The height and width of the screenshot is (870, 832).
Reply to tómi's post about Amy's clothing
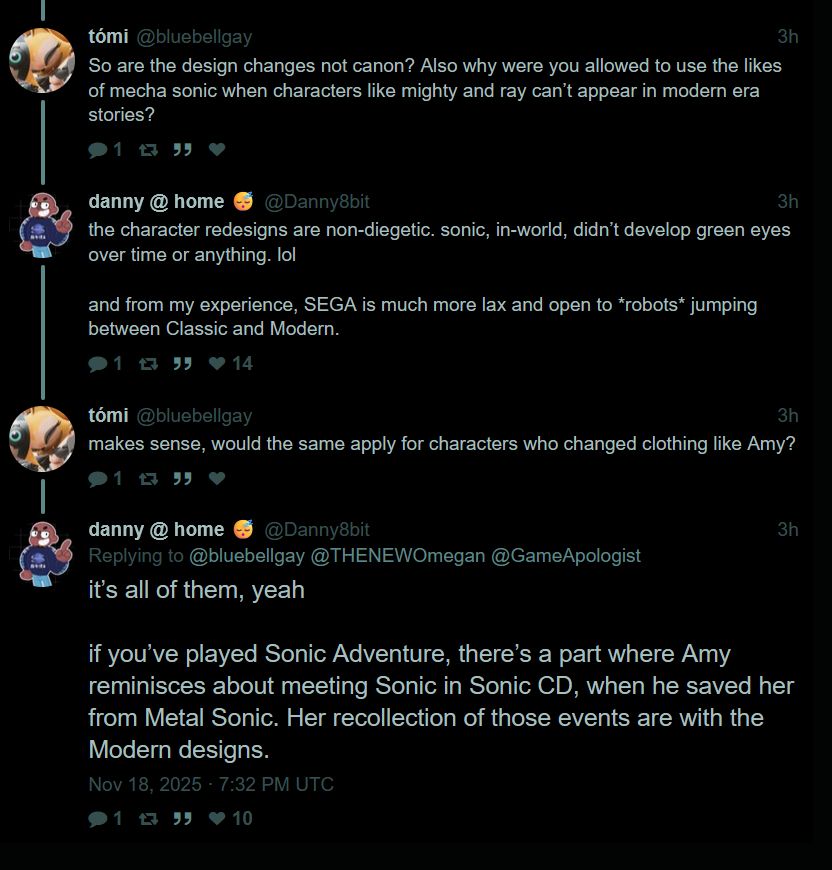point(99,479)
